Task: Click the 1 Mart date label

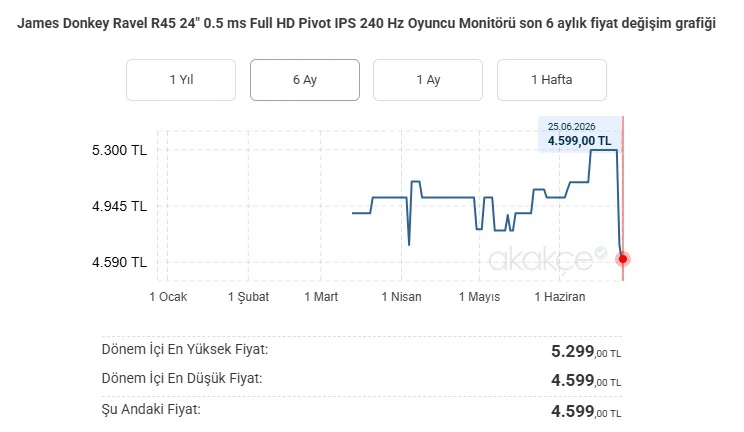Action: coord(321,297)
